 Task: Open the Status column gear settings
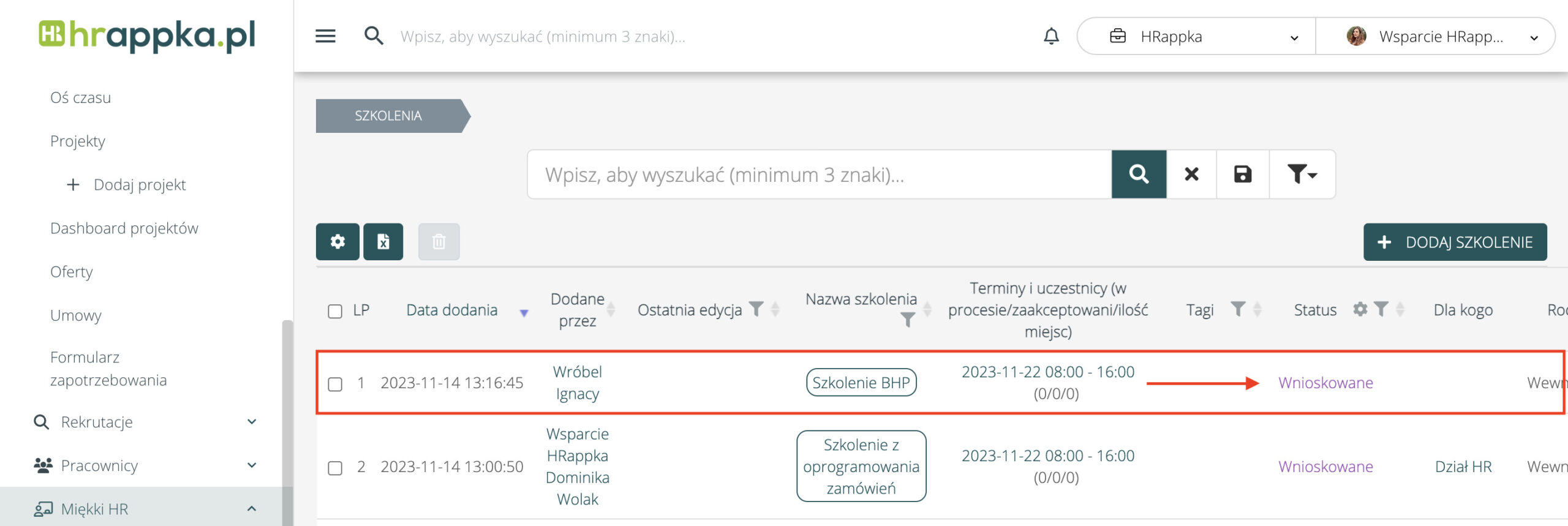pos(1360,309)
